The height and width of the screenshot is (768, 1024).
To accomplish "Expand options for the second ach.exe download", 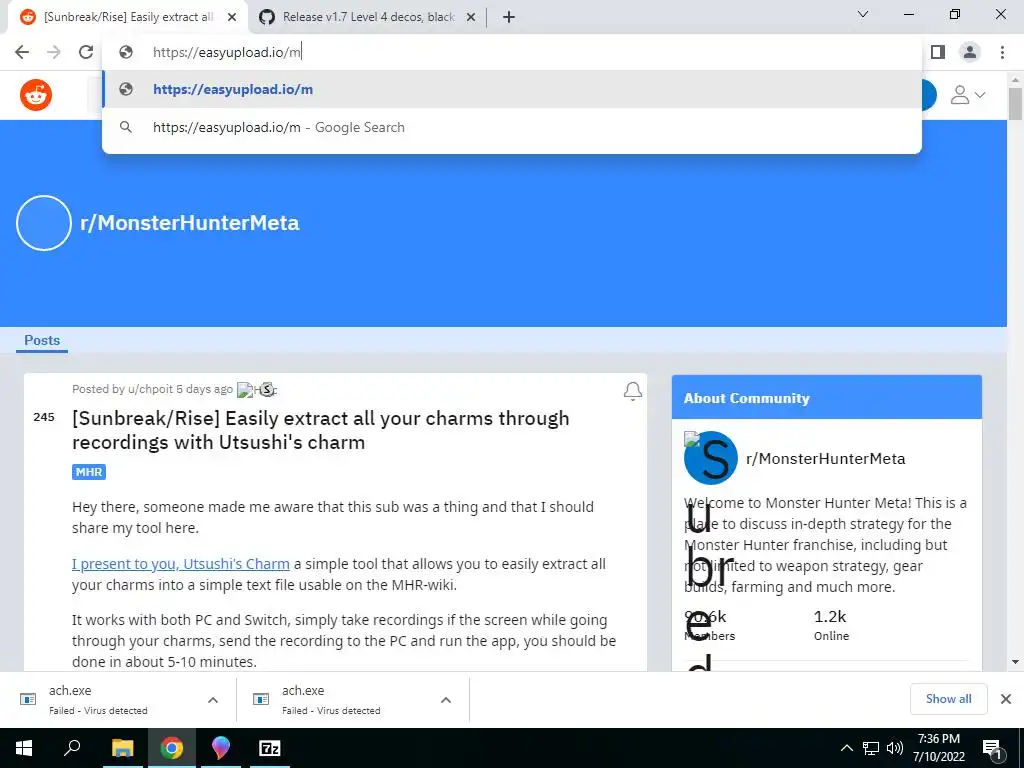I will 446,699.
